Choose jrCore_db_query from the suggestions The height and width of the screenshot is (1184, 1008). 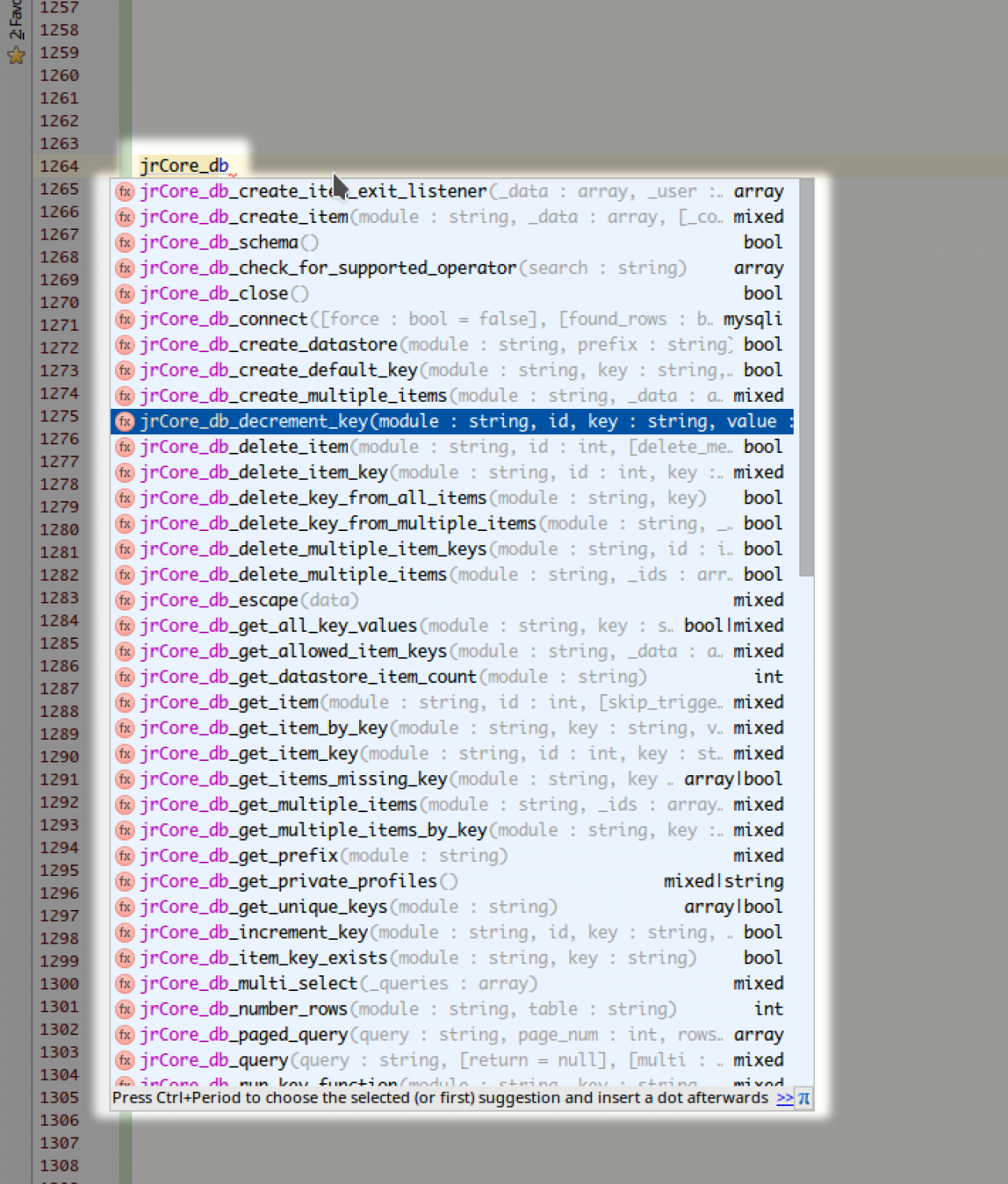(214, 1060)
